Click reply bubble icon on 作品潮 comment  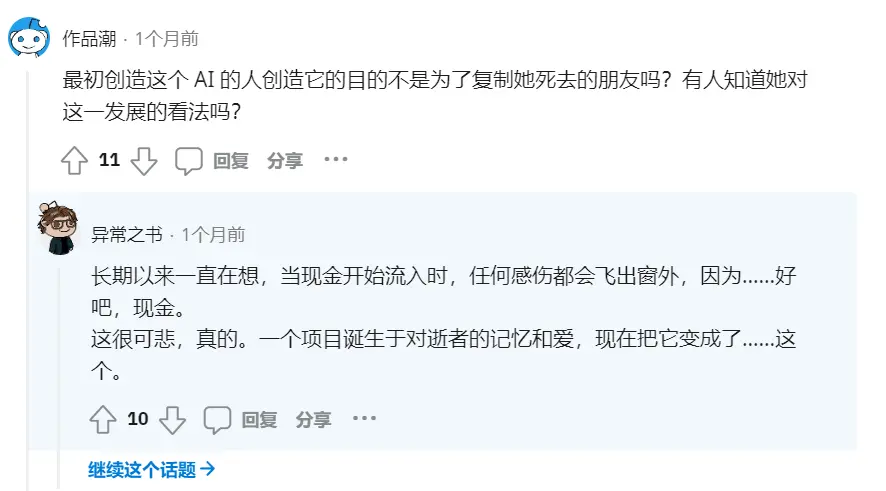coord(189,160)
